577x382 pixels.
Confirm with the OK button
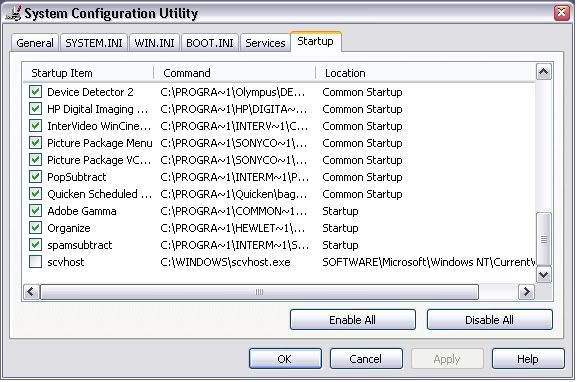coord(285,359)
